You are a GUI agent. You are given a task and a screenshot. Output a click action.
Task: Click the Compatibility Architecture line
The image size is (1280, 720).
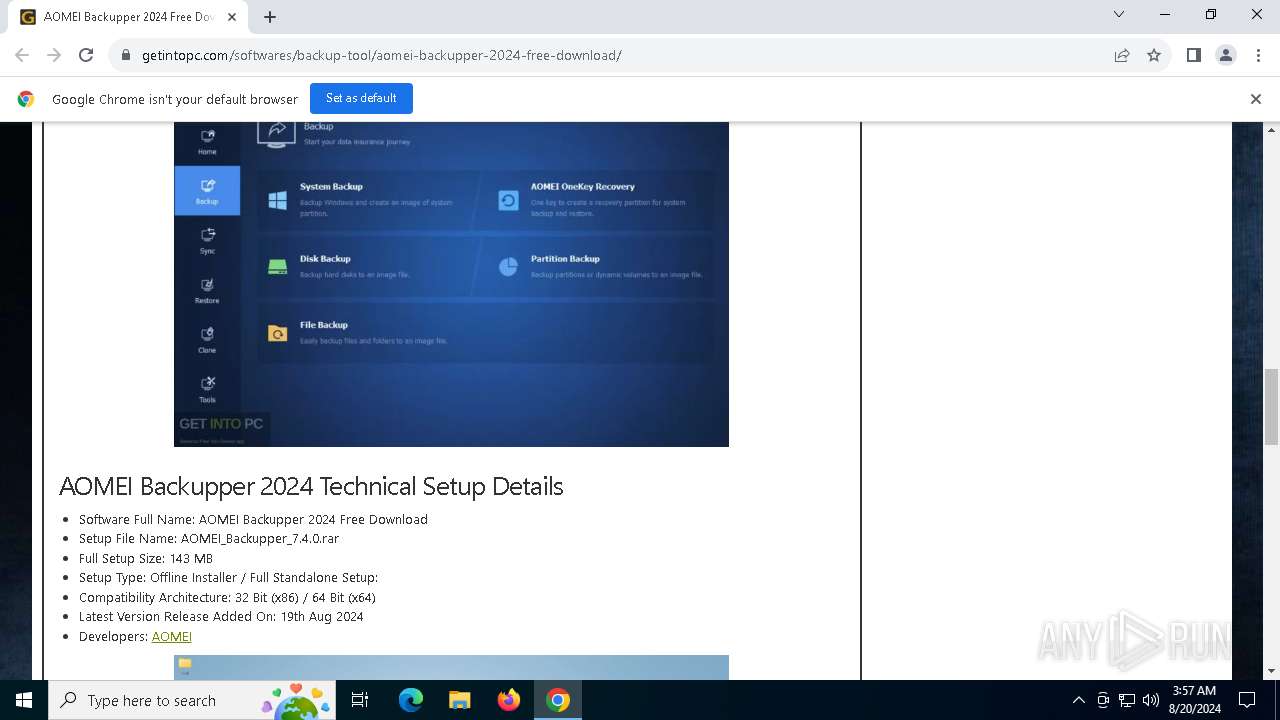coord(227,597)
